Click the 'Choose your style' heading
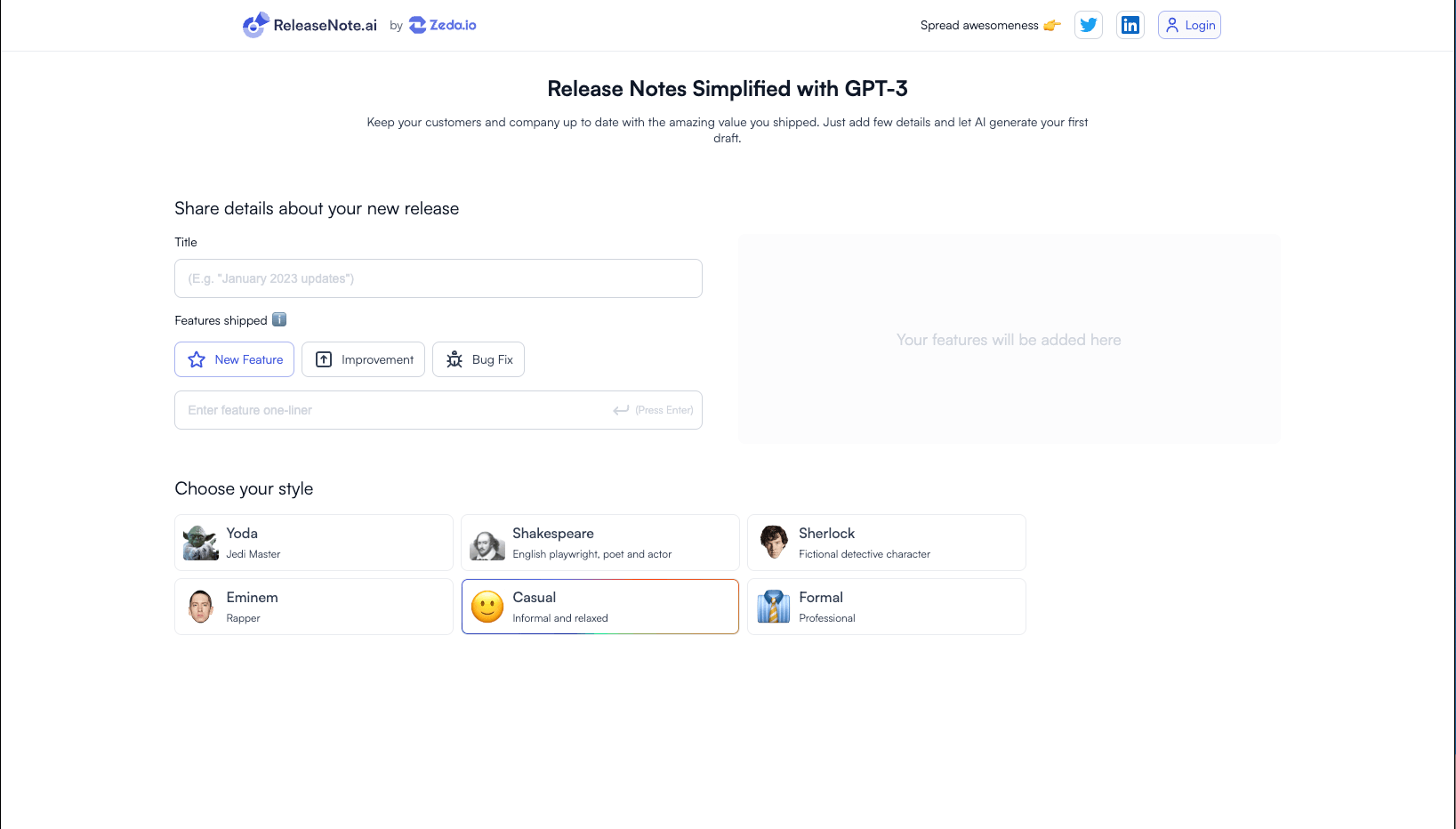Image resolution: width=1456 pixels, height=829 pixels. click(244, 488)
